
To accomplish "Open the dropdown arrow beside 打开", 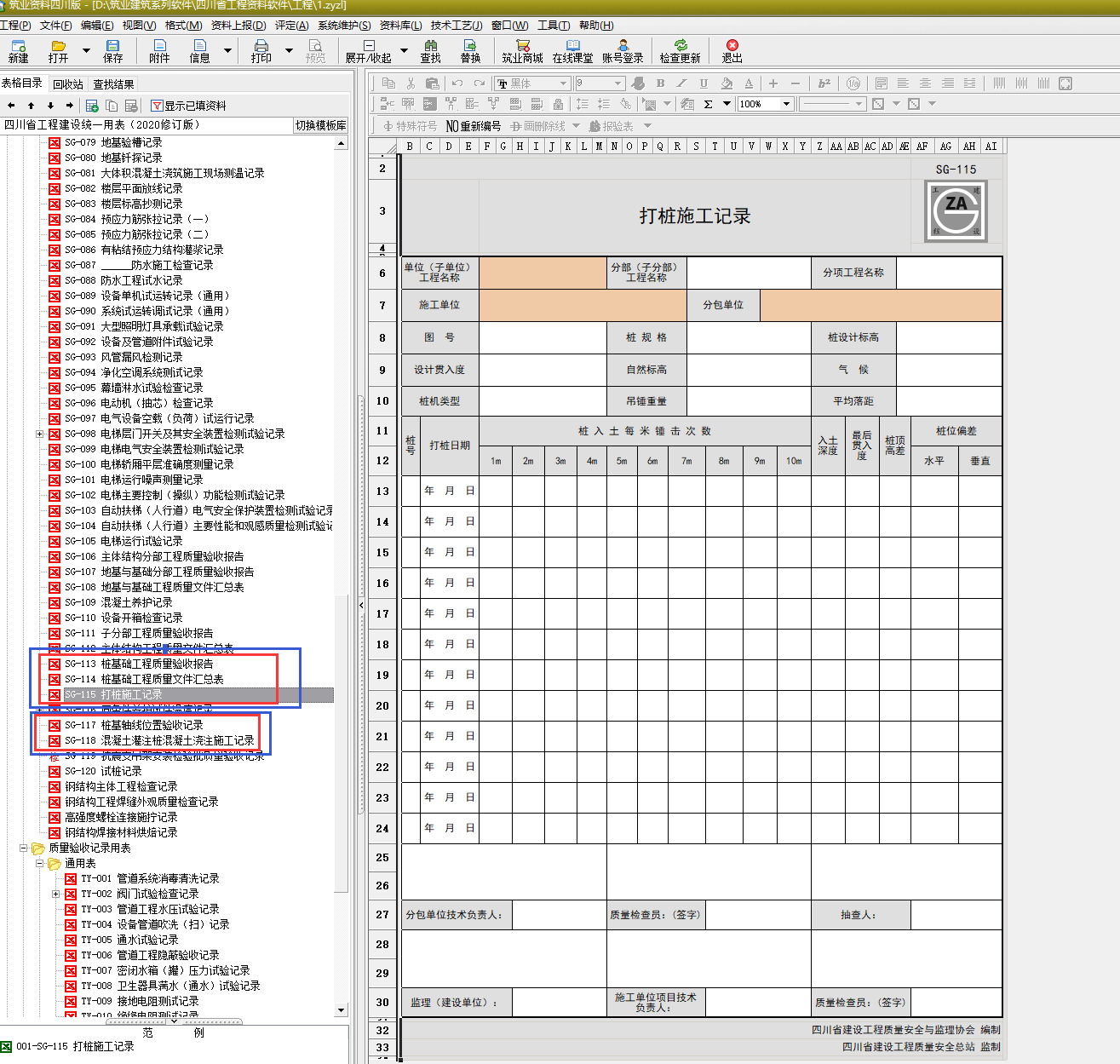I will pos(86,51).
